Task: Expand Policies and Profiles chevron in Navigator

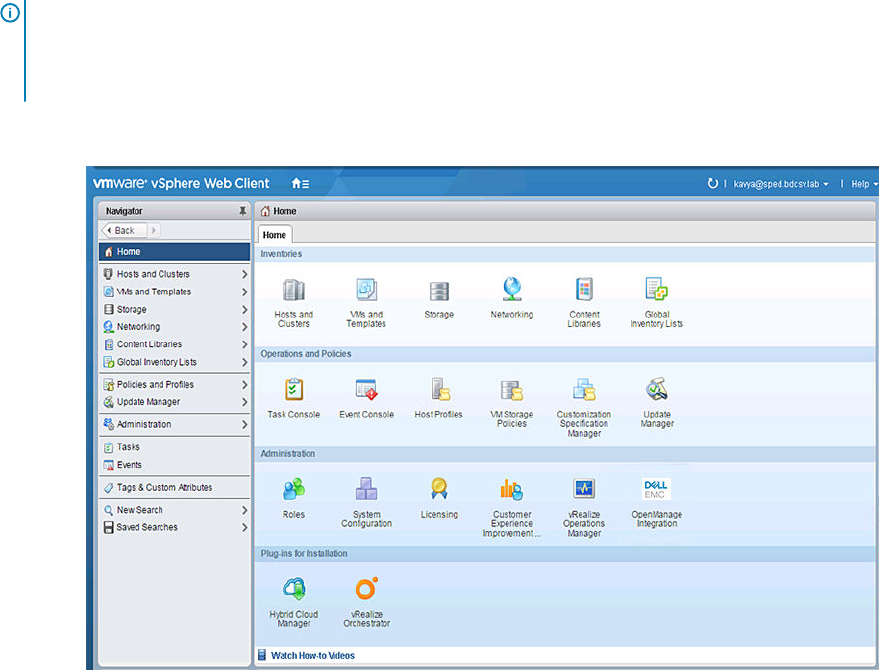Action: 244,385
